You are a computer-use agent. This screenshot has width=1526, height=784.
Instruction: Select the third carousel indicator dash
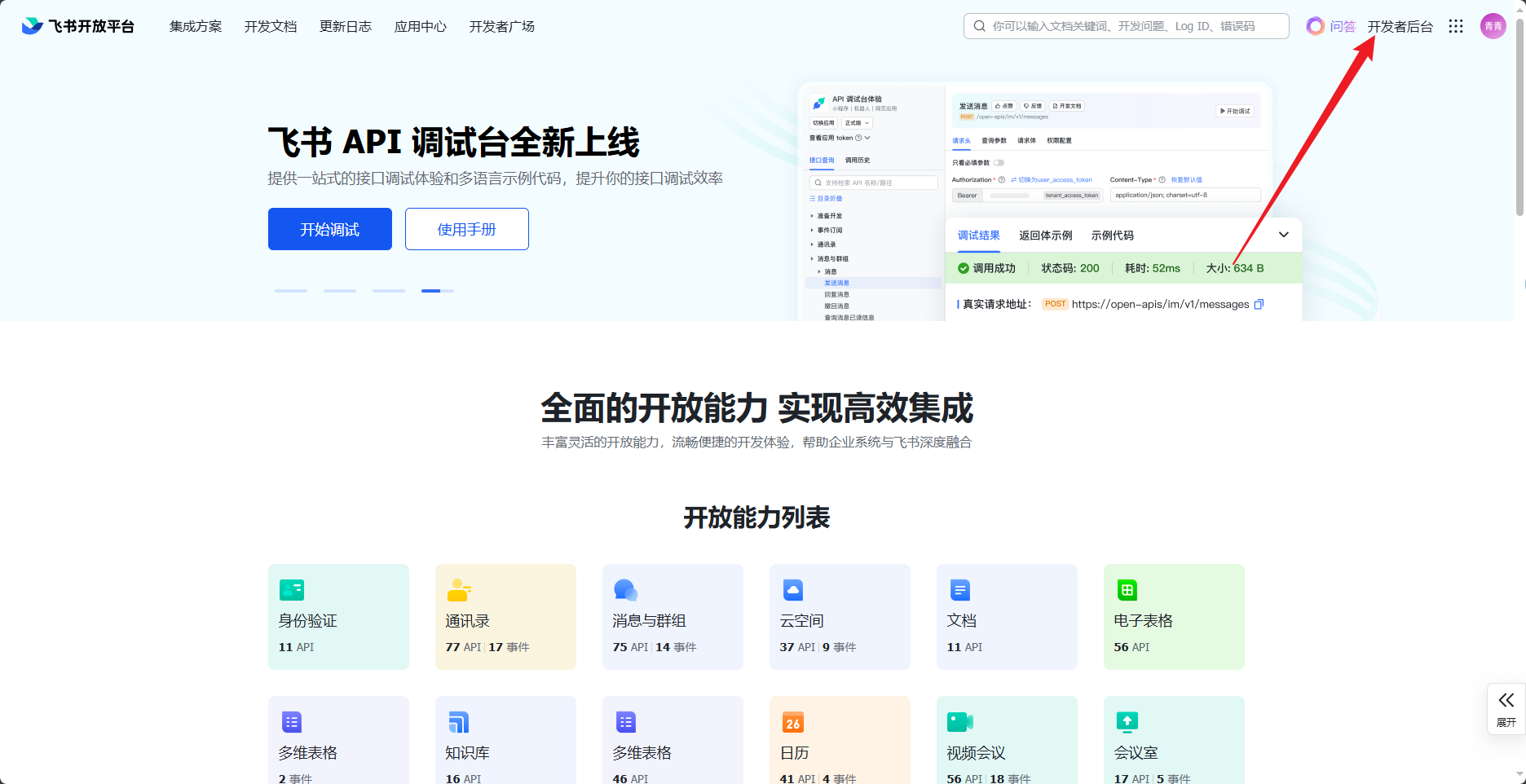[x=389, y=291]
